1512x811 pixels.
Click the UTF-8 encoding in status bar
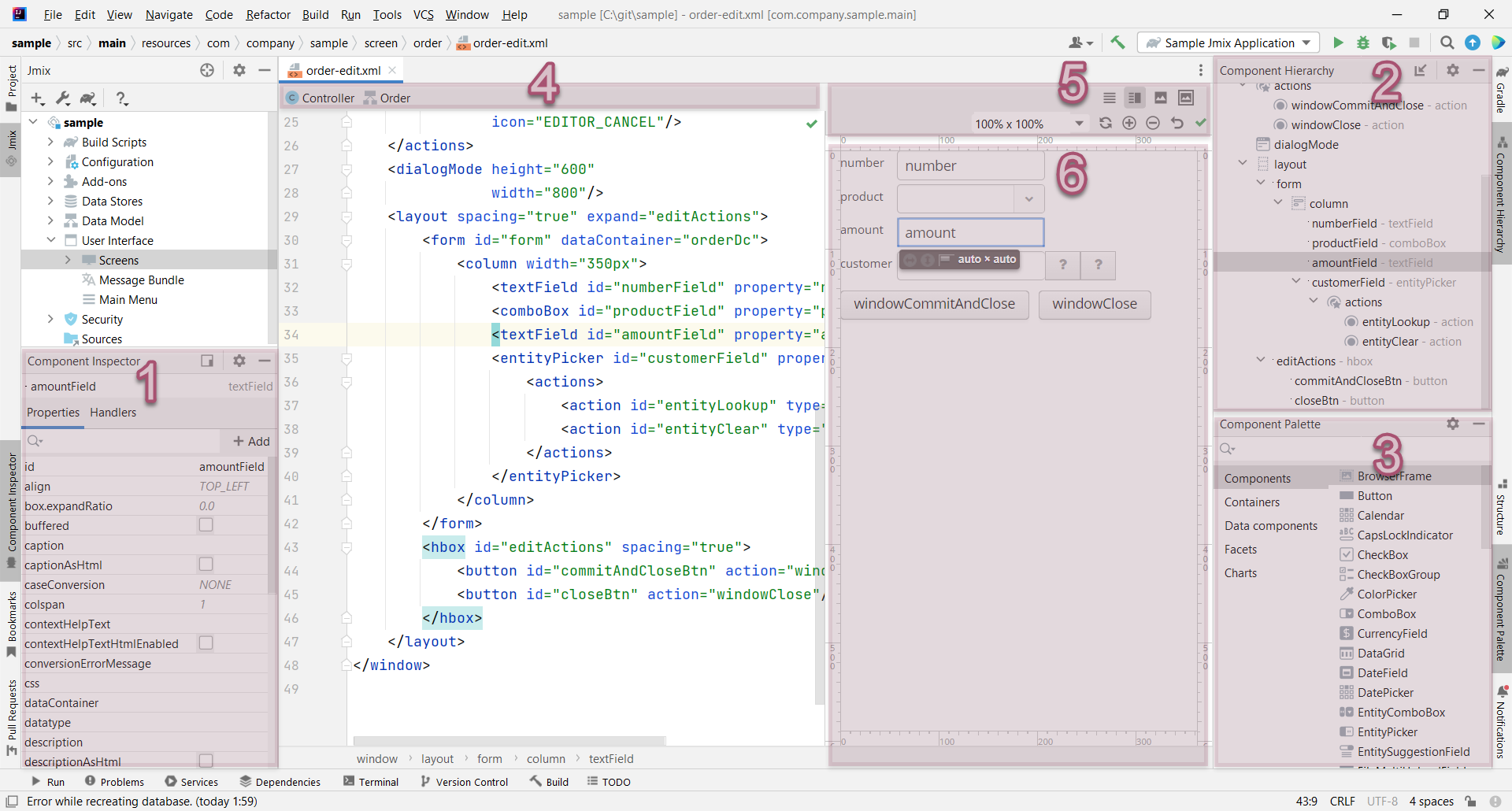click(x=1382, y=801)
